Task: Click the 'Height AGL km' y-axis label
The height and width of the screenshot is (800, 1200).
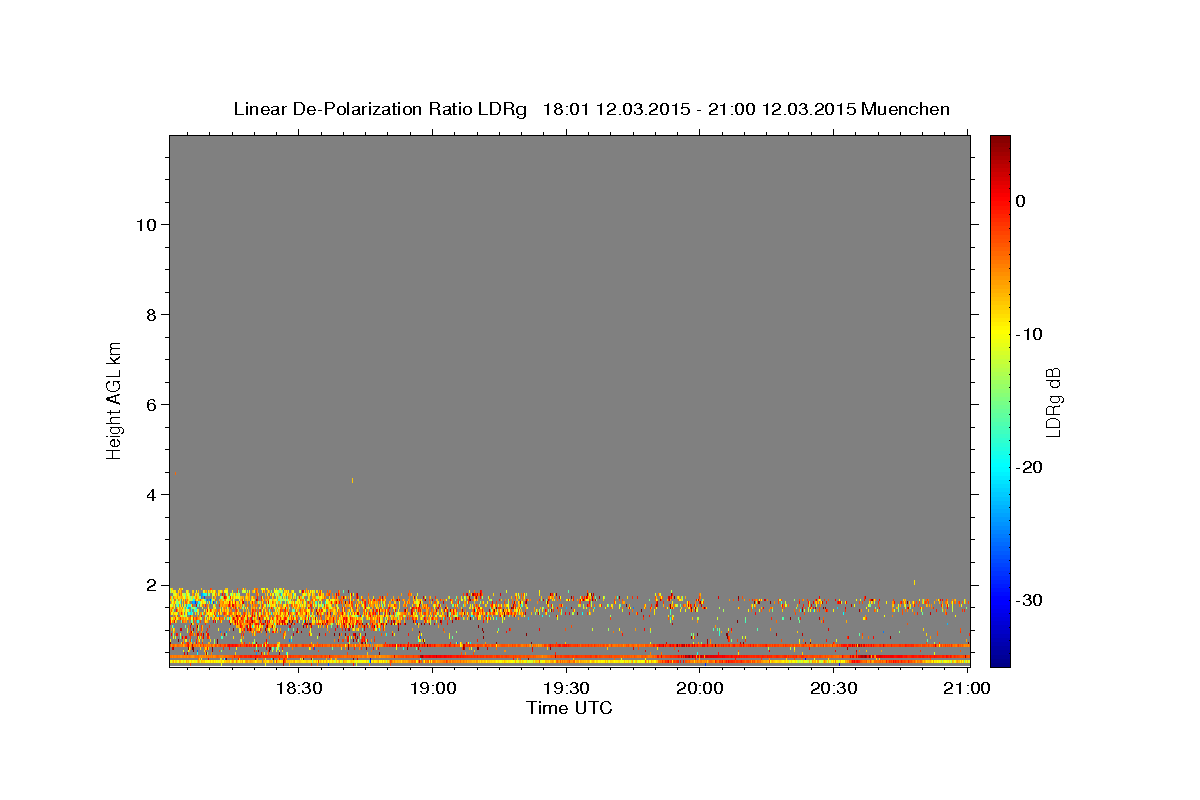Action: [x=114, y=400]
